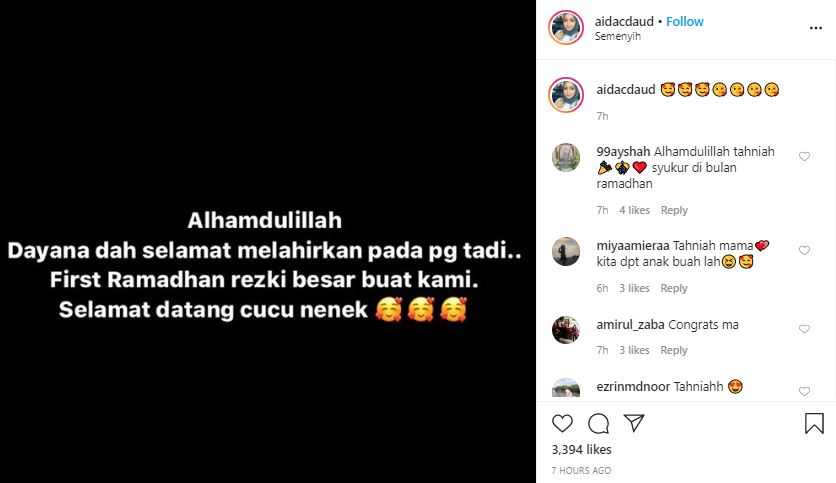View the 3,394 likes list
836x483 pixels.
pos(581,449)
